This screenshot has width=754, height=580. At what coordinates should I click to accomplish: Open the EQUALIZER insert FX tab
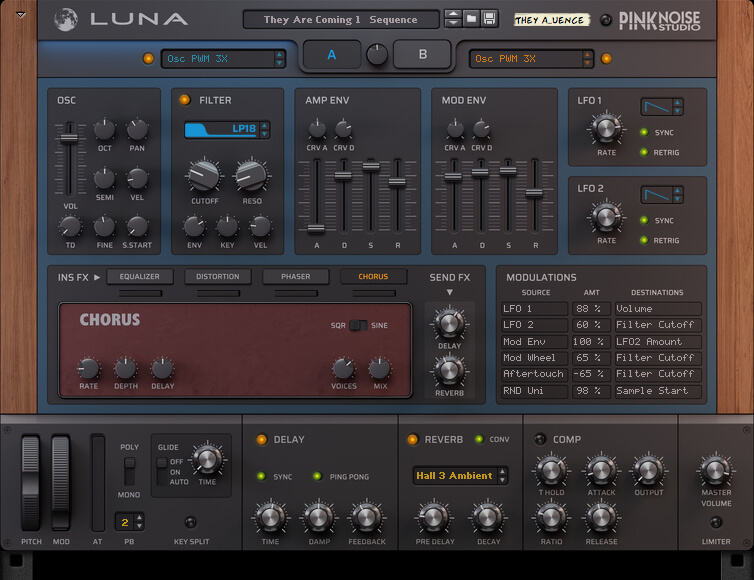[x=139, y=277]
